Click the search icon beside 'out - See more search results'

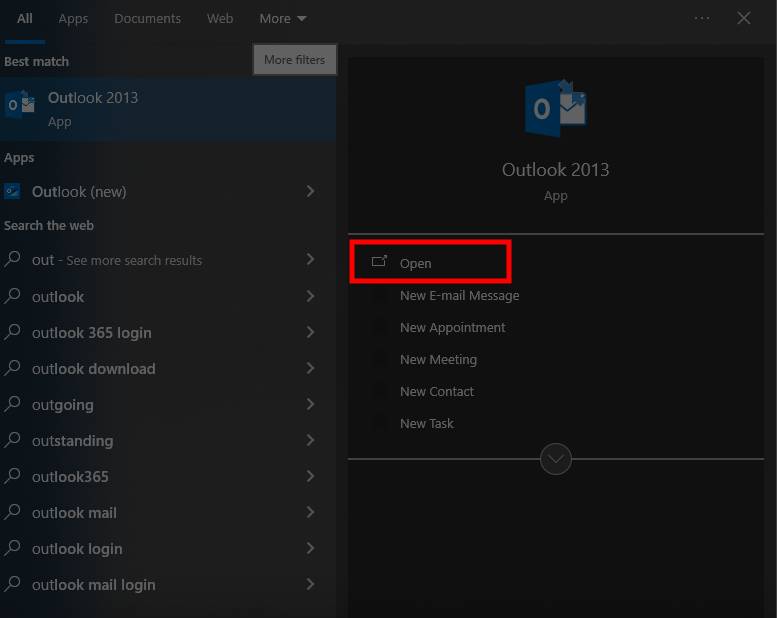(12, 259)
